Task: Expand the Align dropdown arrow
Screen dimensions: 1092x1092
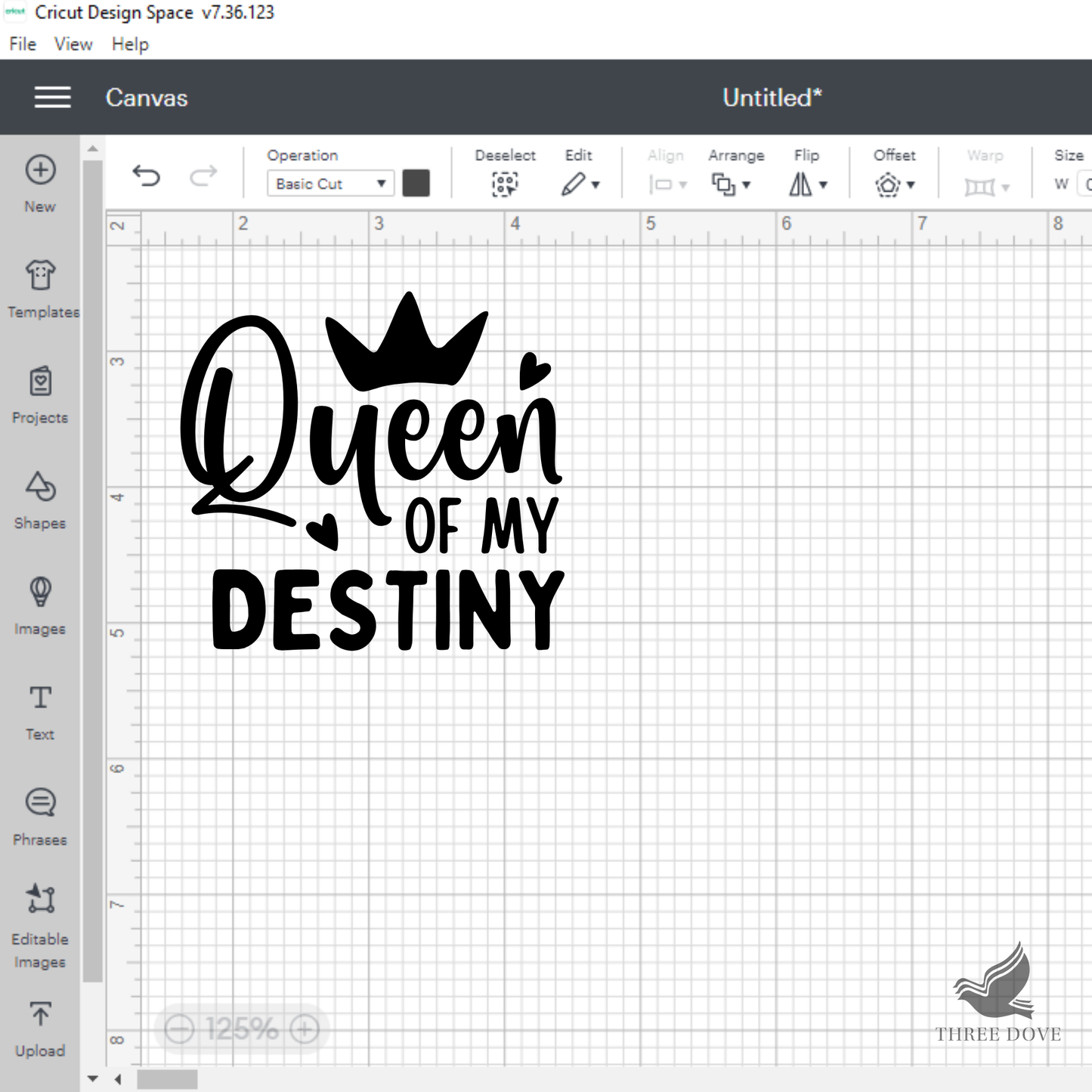Action: pyautogui.click(x=682, y=185)
